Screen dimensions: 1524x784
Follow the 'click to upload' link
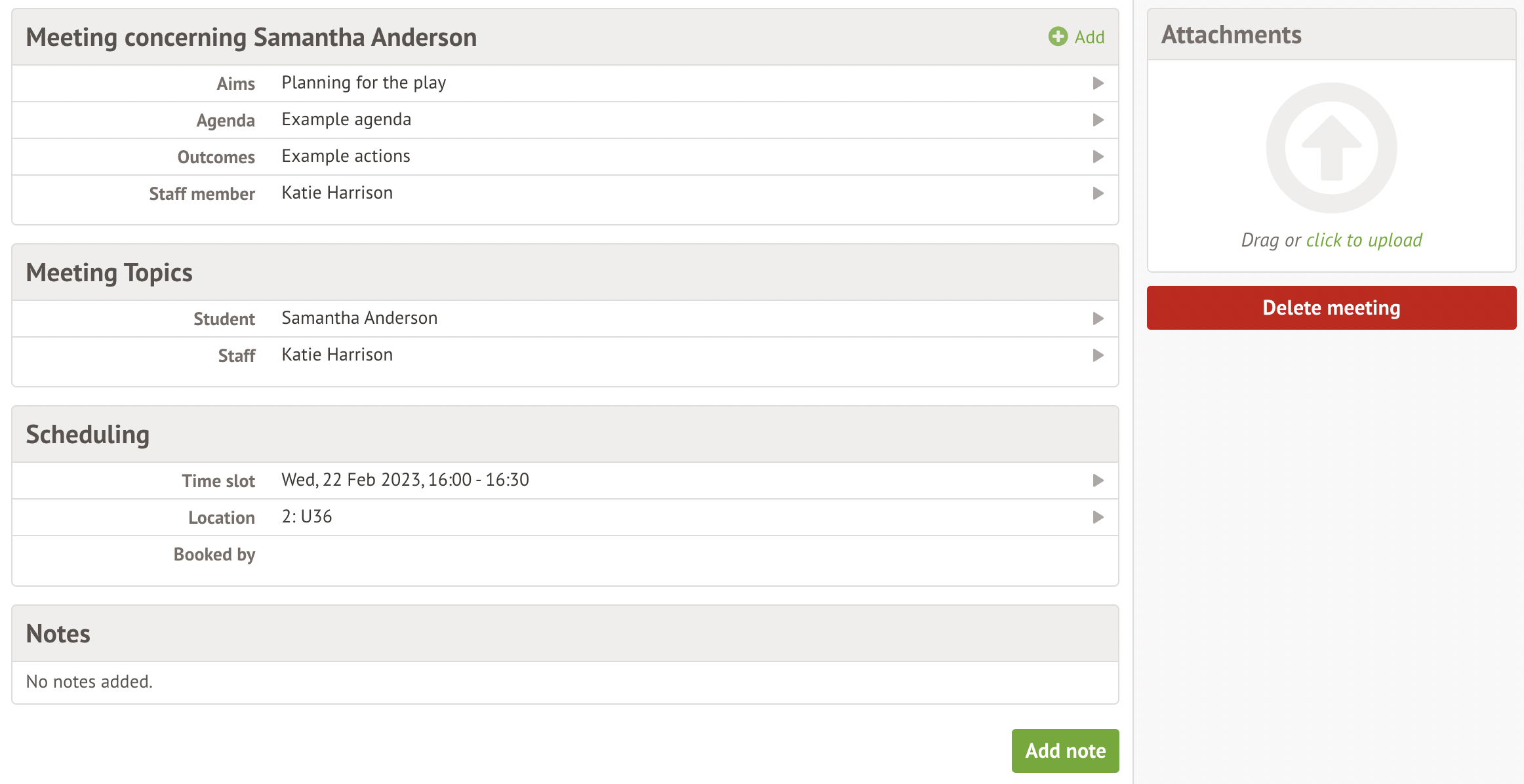click(1364, 241)
